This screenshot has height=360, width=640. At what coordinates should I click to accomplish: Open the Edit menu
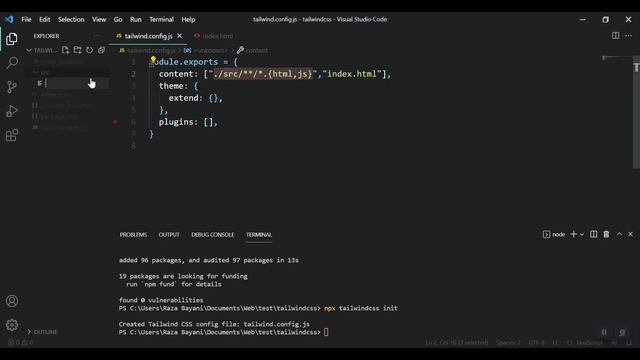(44, 19)
